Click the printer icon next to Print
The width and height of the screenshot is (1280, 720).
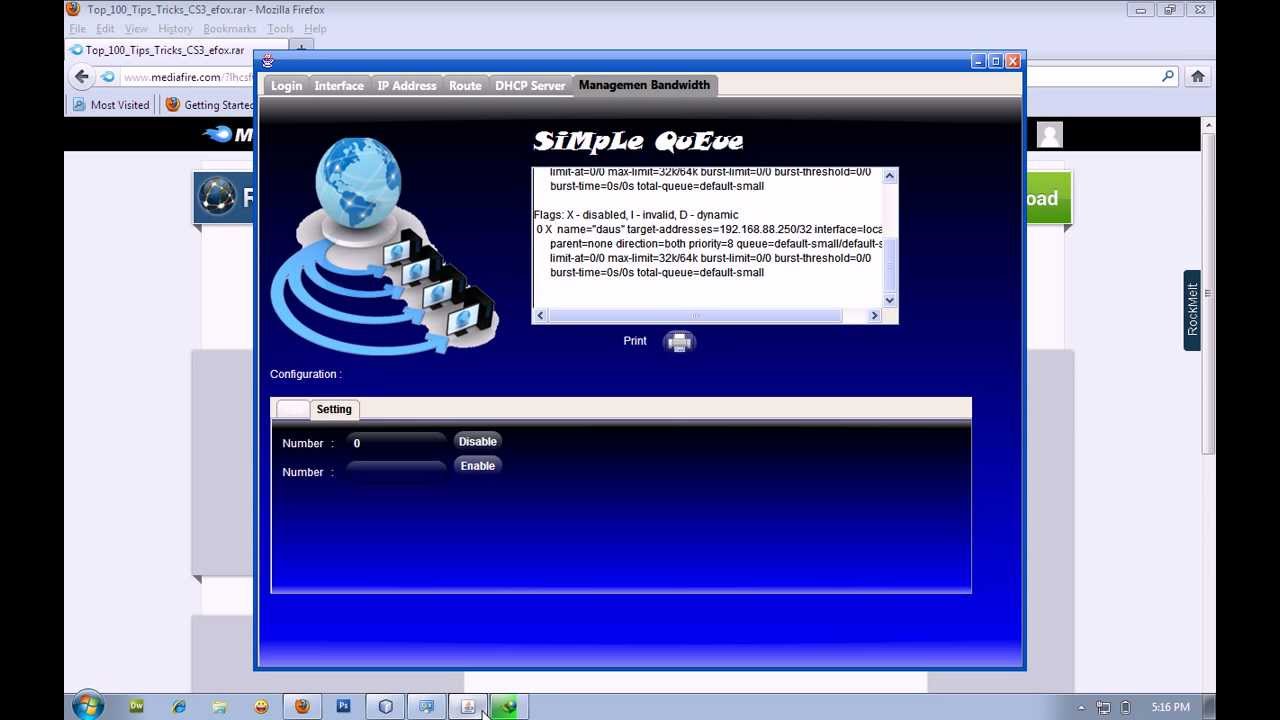(x=680, y=342)
